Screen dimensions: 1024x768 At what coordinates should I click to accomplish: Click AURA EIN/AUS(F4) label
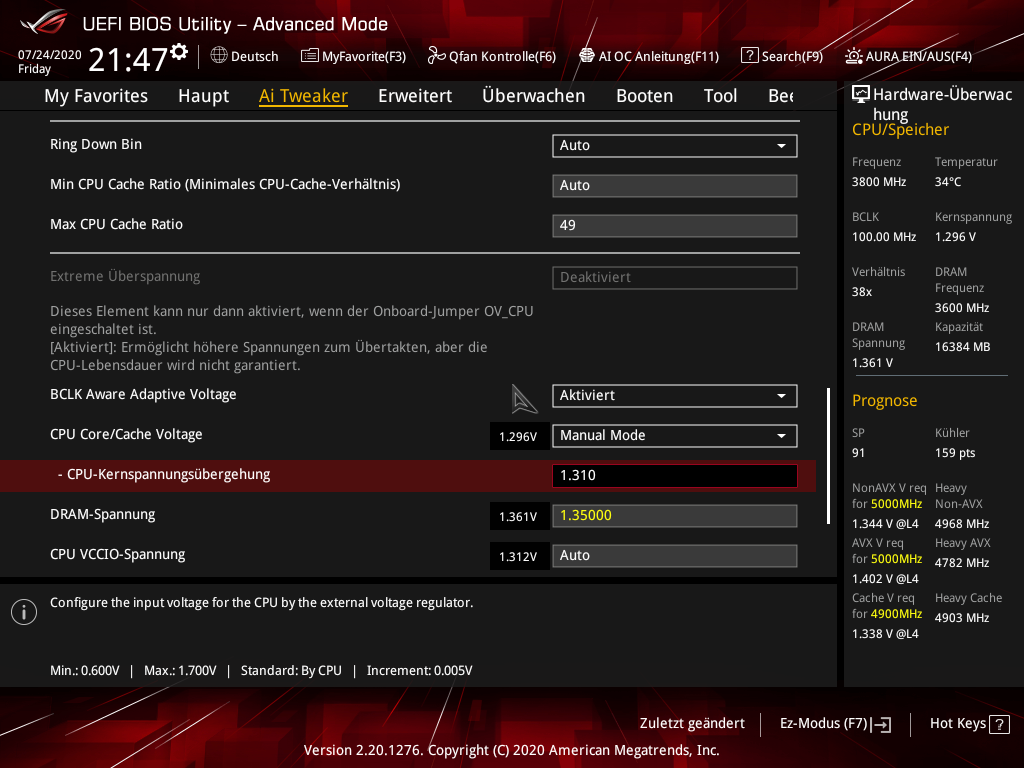click(919, 56)
